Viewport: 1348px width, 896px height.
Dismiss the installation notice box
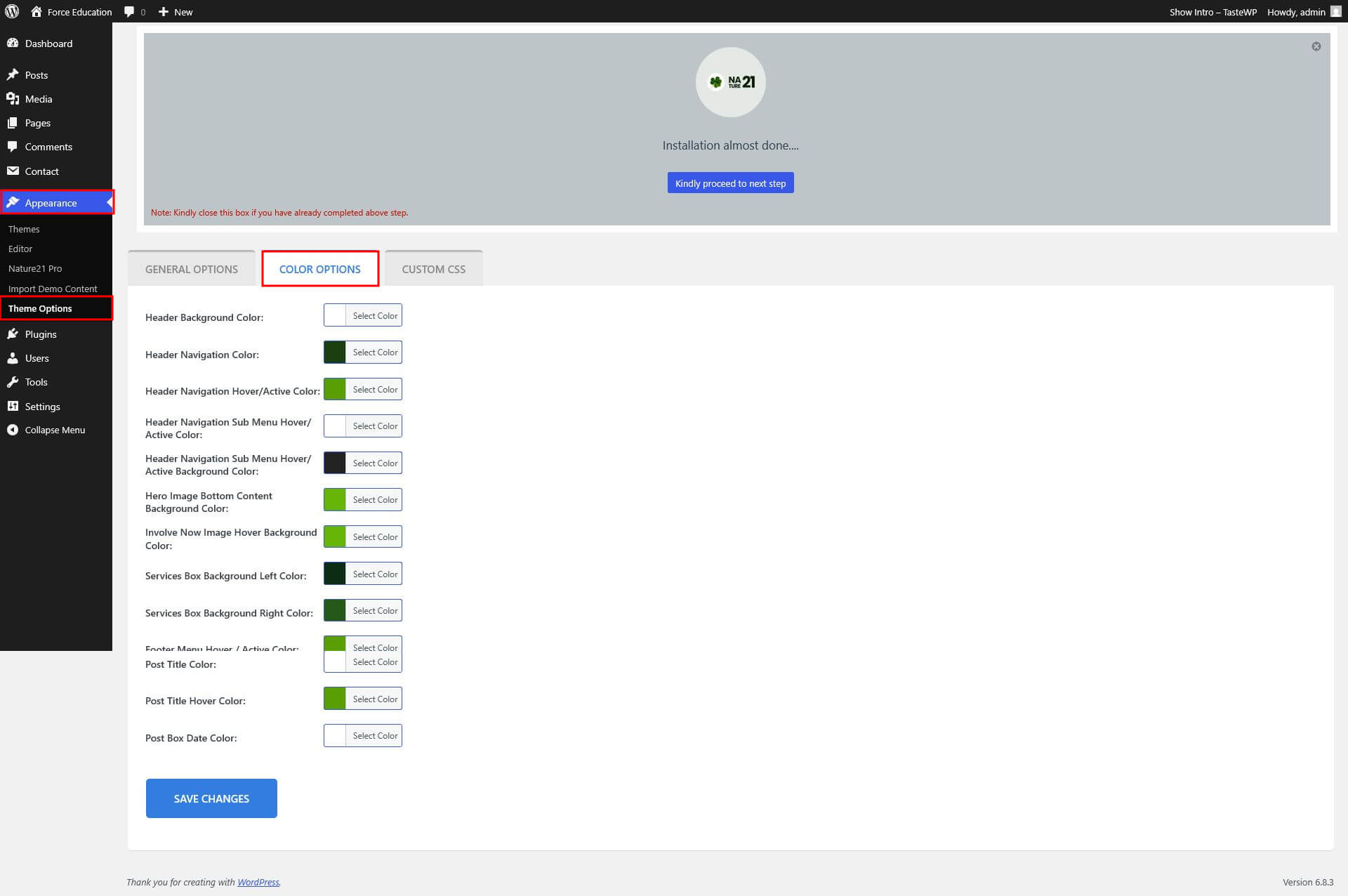(1316, 46)
